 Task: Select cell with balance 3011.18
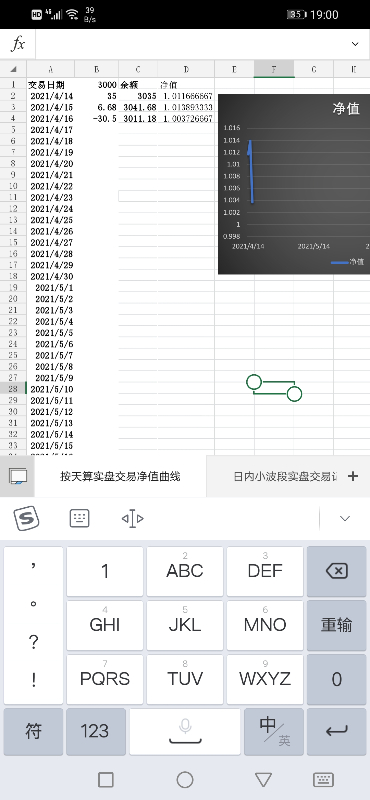[x=138, y=118]
